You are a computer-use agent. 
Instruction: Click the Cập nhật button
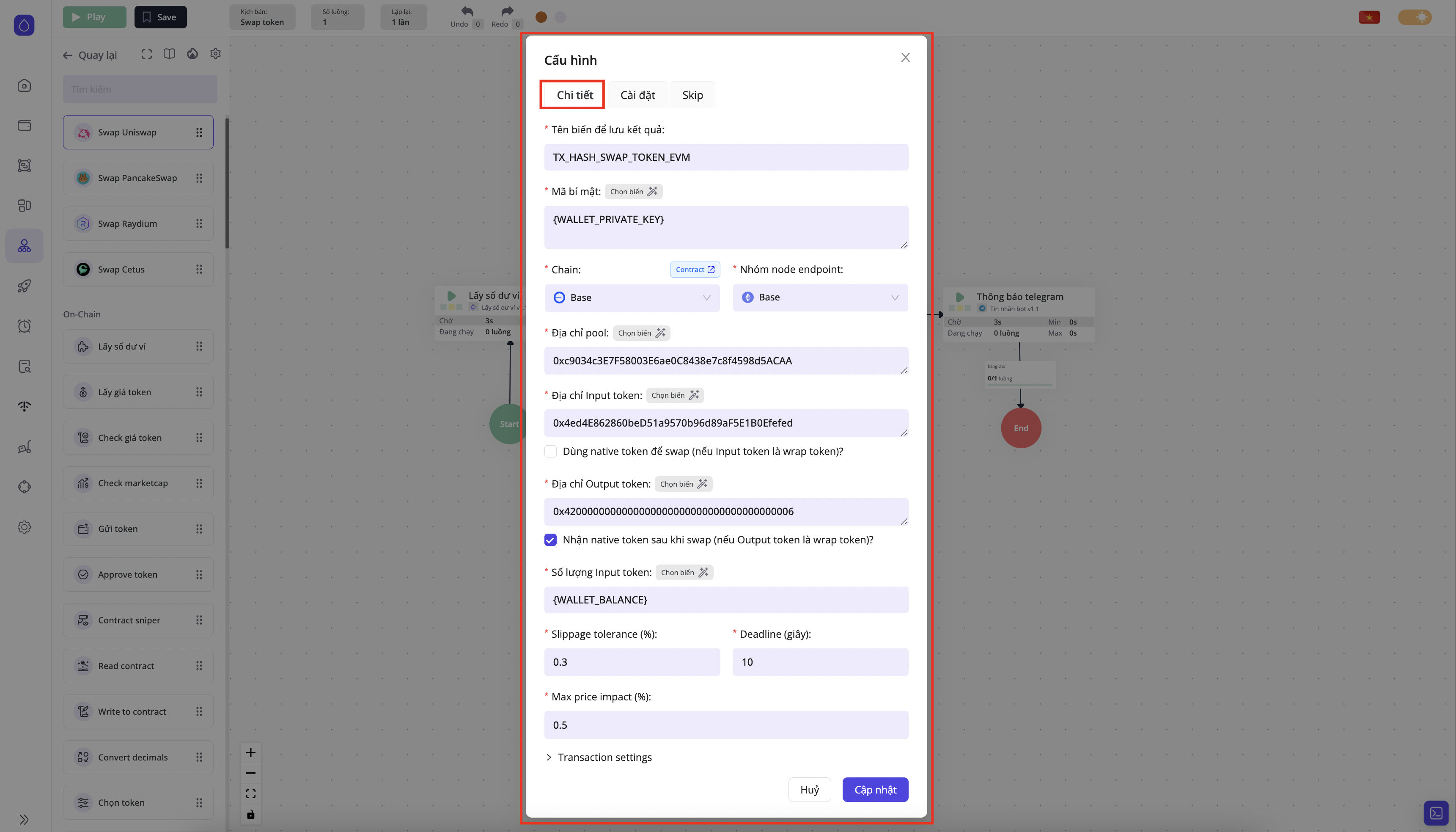[x=875, y=790]
